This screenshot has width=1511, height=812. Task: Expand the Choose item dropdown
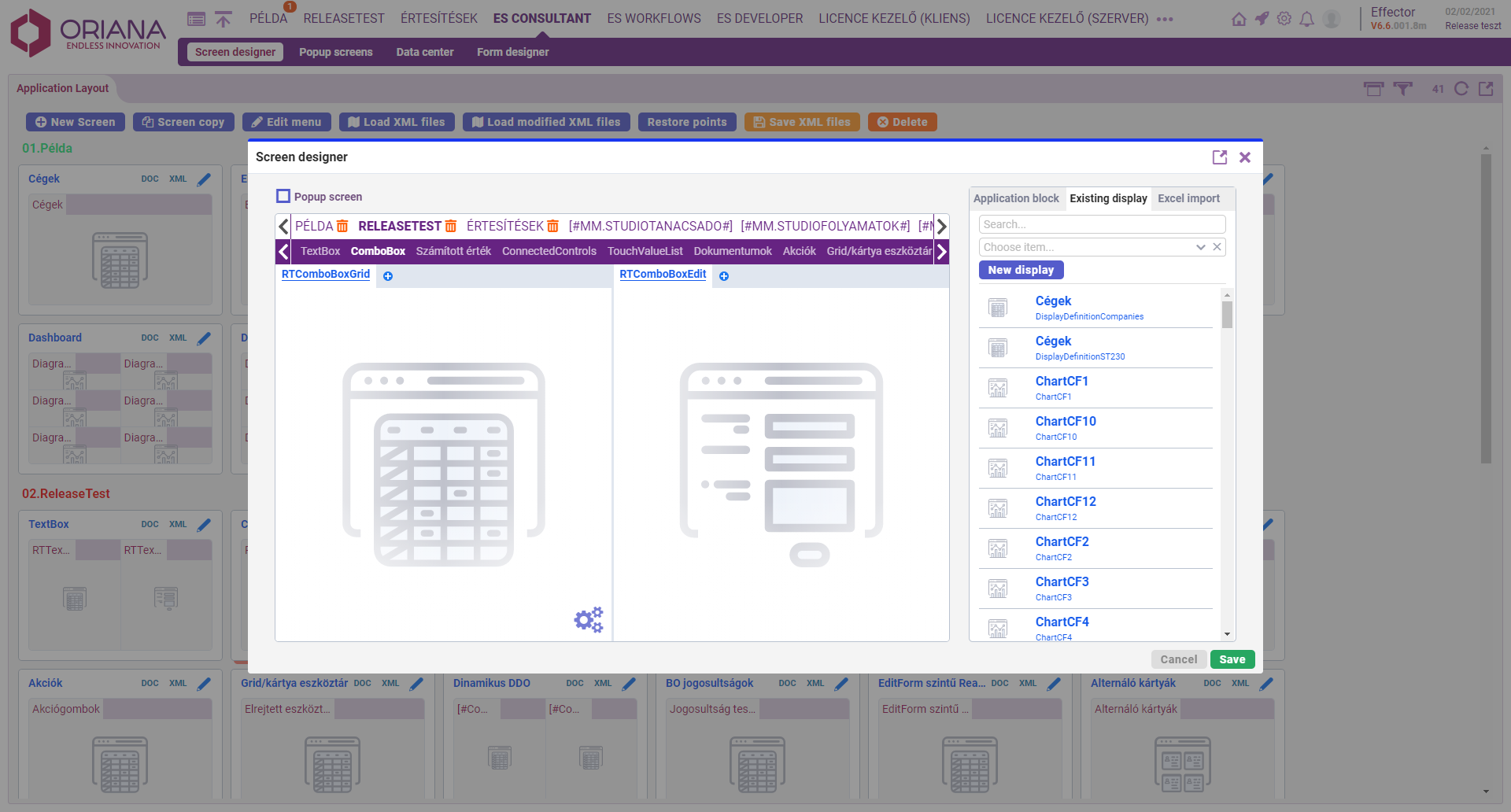click(x=1201, y=247)
